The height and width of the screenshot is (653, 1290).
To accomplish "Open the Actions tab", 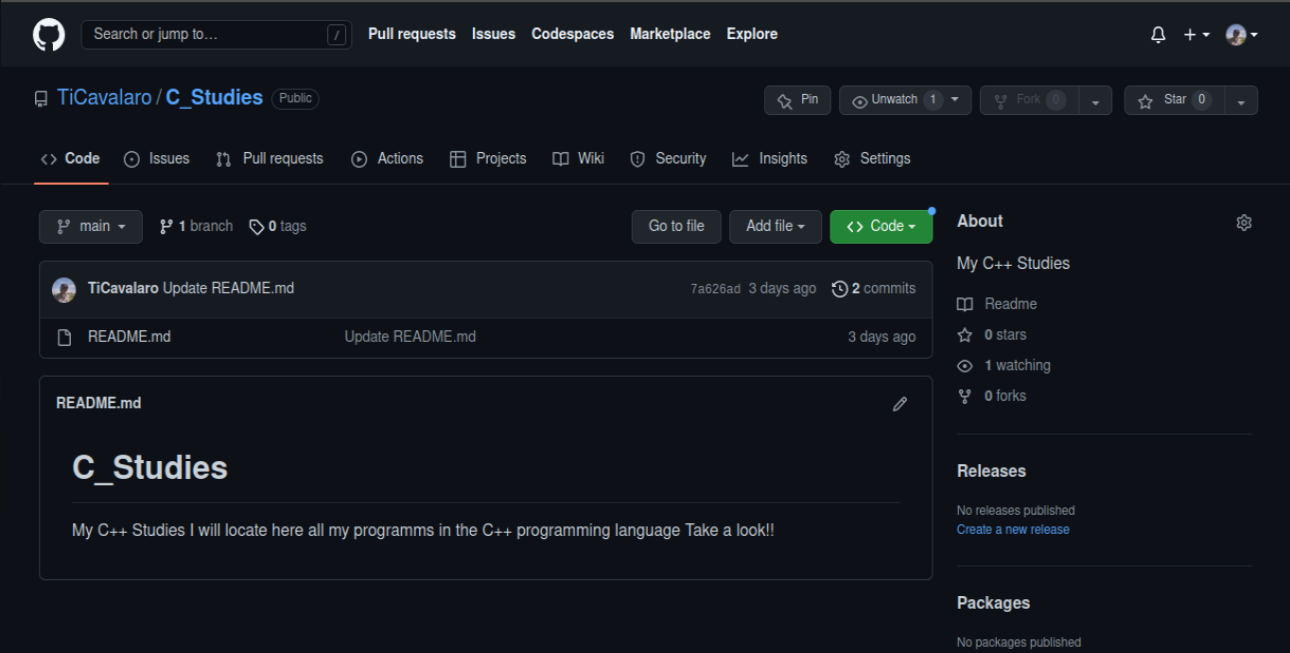I will [387, 159].
